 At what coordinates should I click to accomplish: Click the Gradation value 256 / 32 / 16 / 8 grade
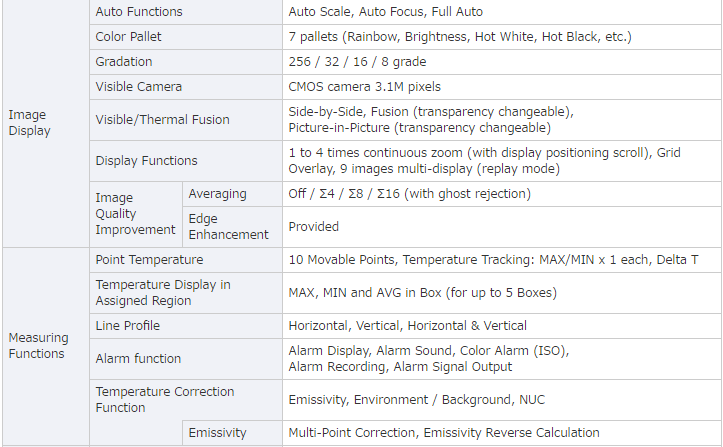click(x=357, y=62)
